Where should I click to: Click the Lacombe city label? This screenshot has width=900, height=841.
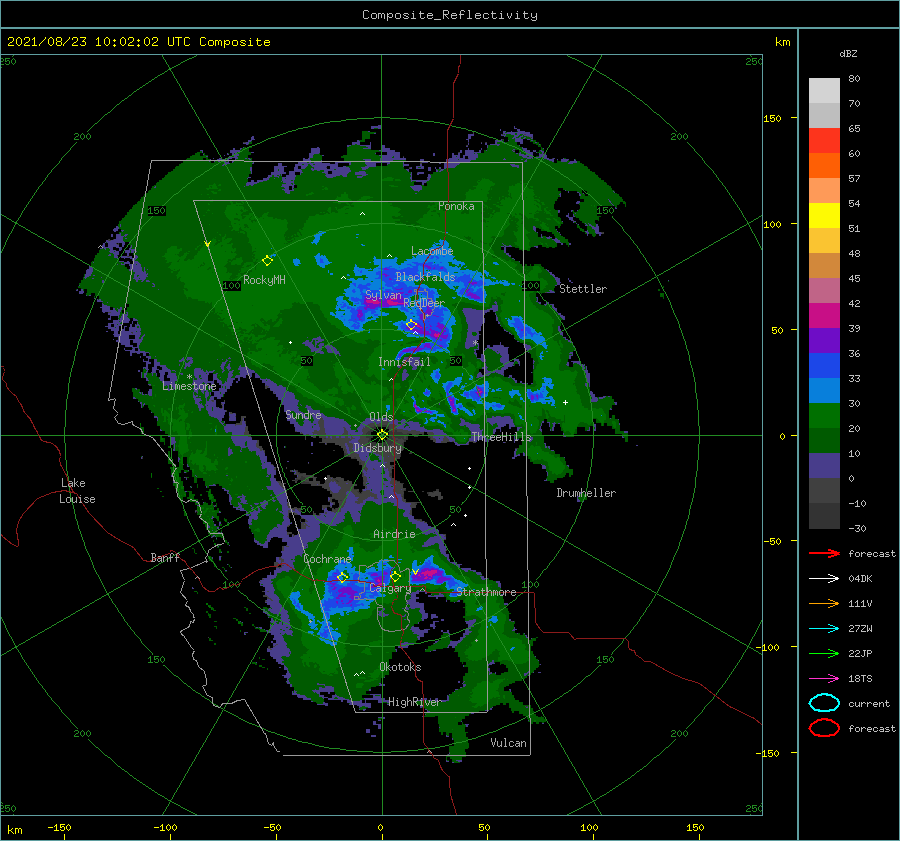tap(432, 251)
